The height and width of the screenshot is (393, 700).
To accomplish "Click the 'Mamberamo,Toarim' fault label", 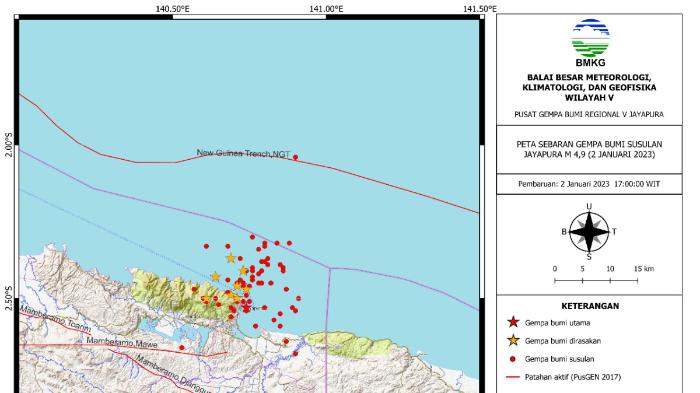I will pos(55,319).
